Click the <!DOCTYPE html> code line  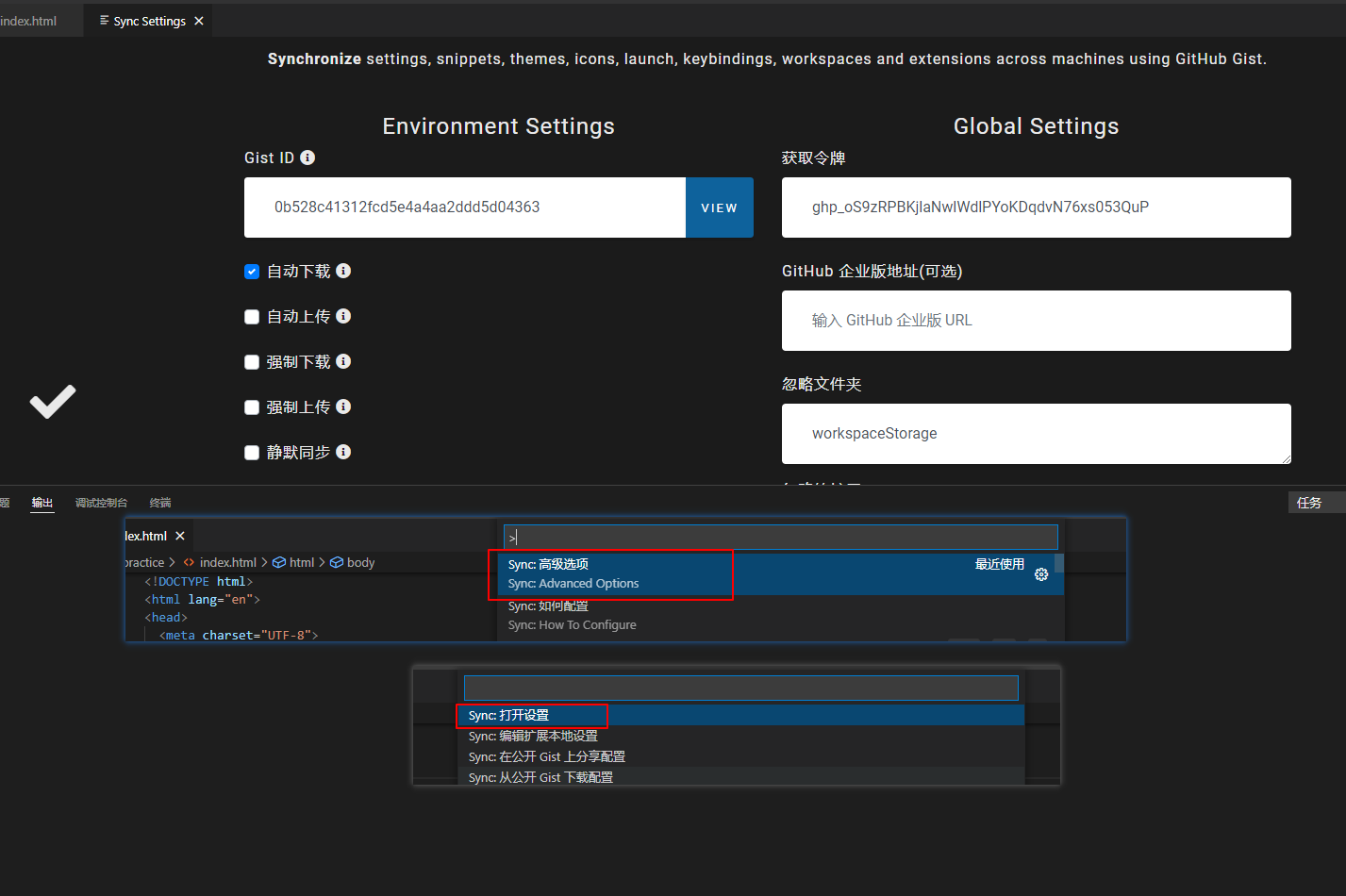pos(199,582)
